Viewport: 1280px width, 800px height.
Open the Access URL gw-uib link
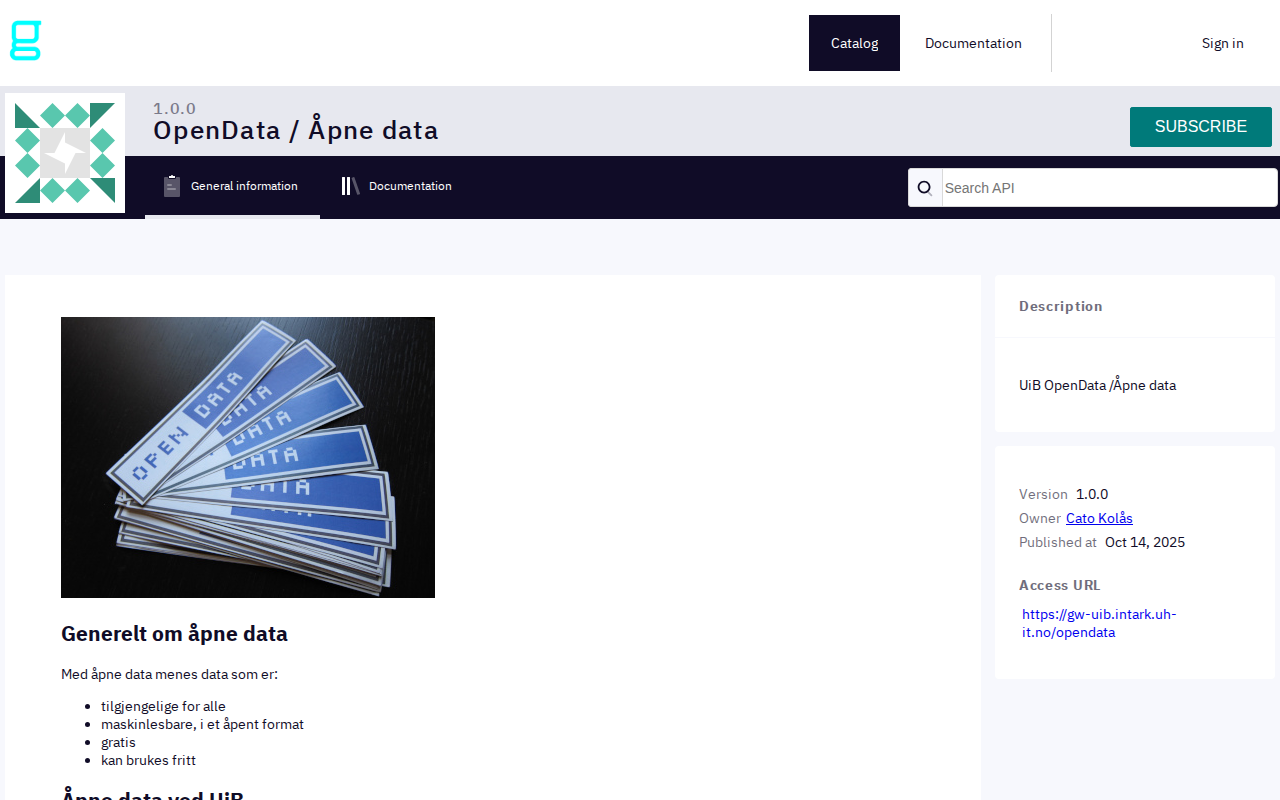[x=1099, y=622]
